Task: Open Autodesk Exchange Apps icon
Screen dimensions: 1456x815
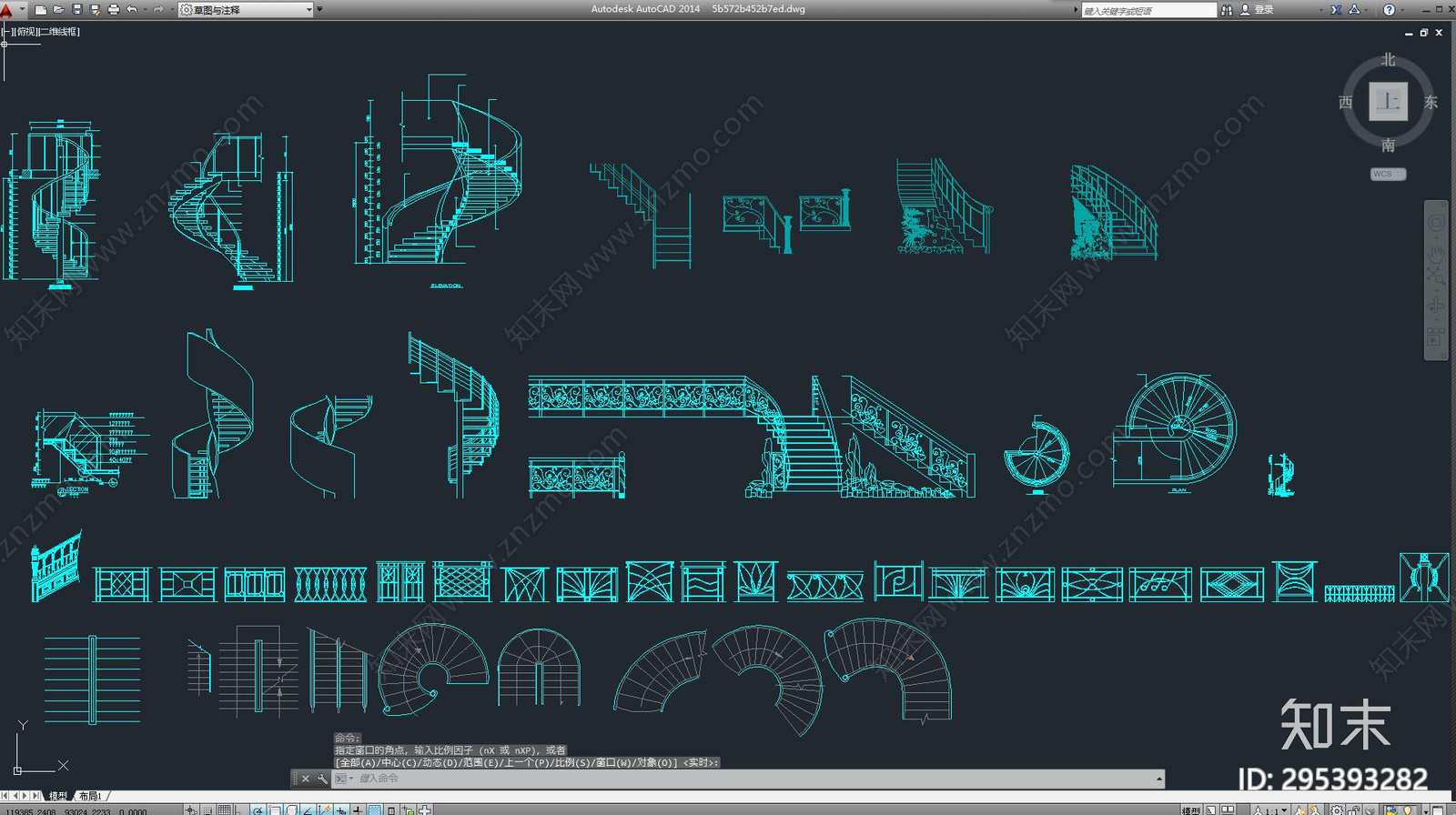Action: (x=1336, y=10)
